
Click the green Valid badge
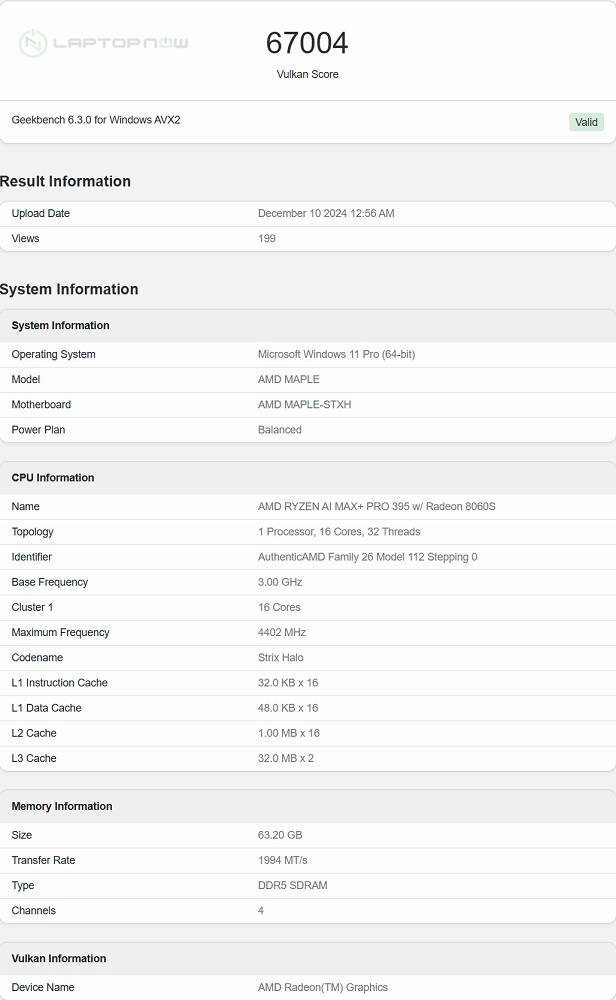coord(586,122)
